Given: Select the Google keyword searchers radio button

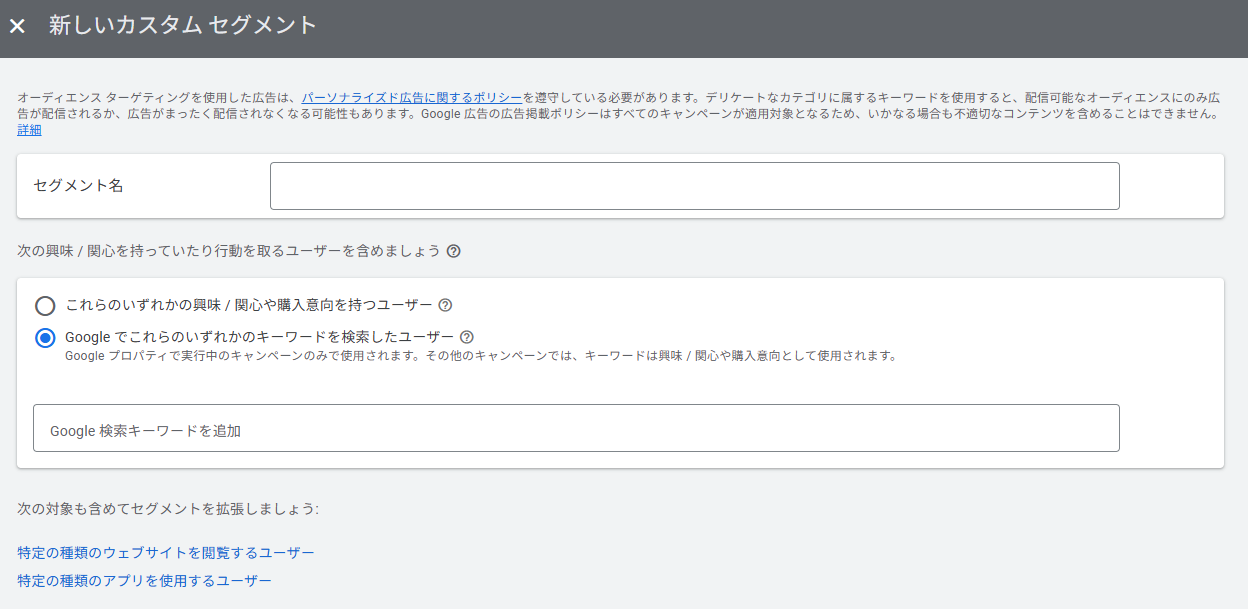Looking at the screenshot, I should click(45, 338).
